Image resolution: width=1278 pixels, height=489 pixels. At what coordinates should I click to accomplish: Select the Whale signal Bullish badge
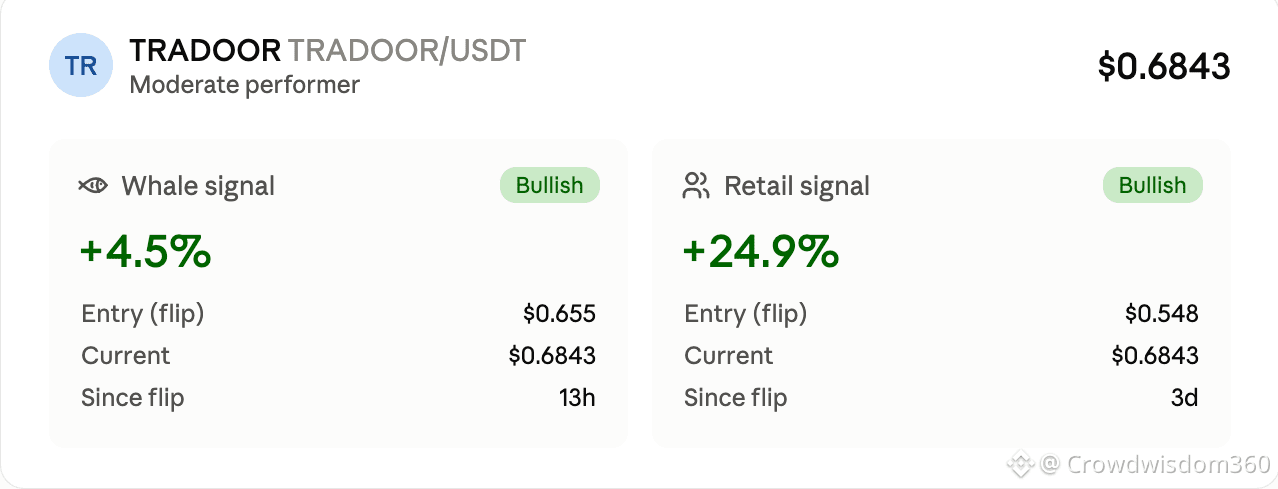(549, 185)
